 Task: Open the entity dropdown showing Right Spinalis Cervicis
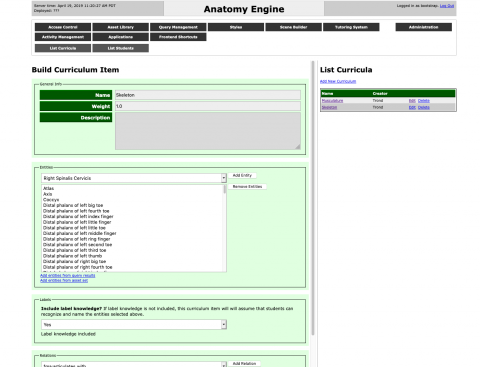134,178
